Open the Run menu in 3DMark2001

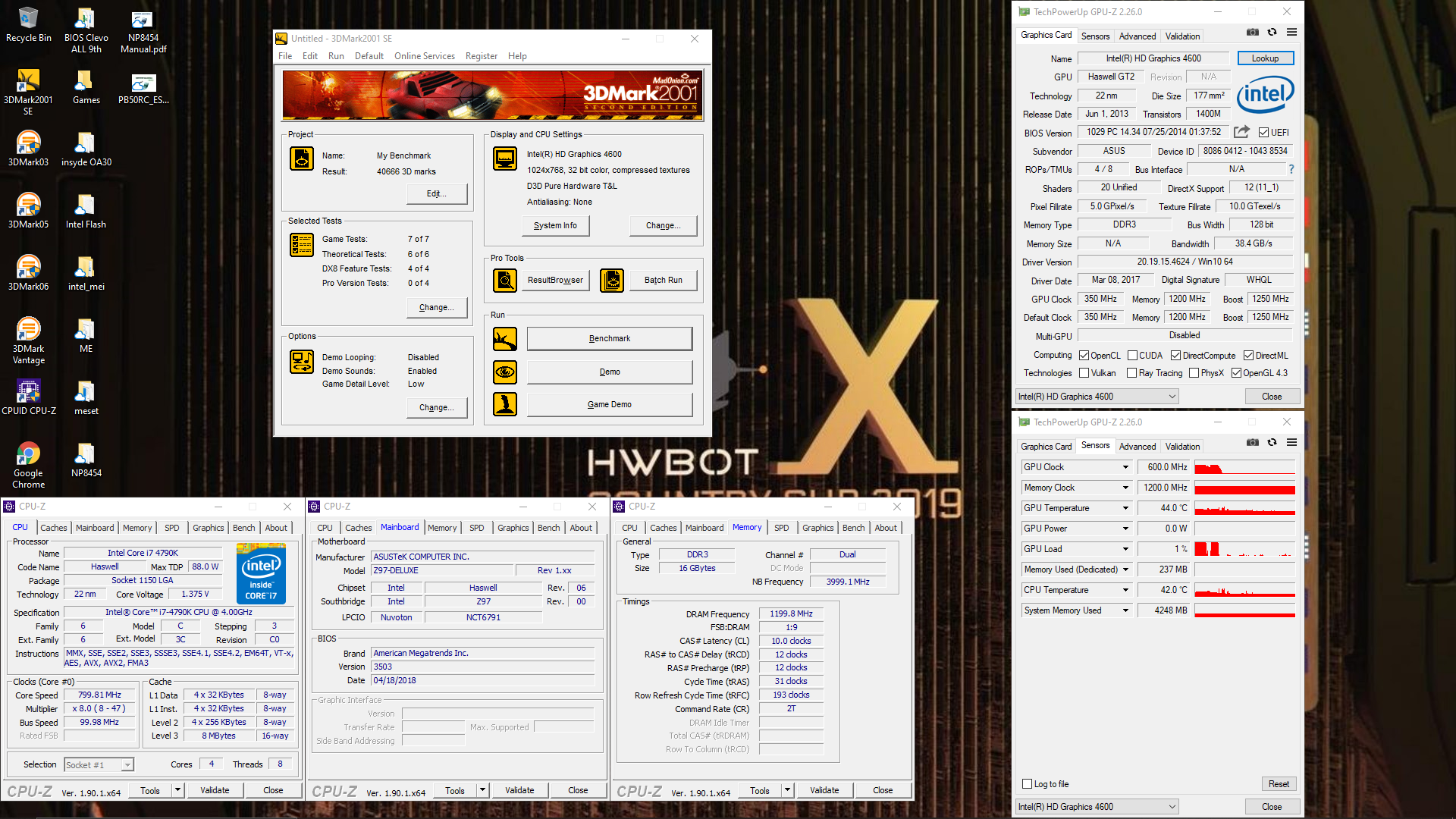(336, 56)
